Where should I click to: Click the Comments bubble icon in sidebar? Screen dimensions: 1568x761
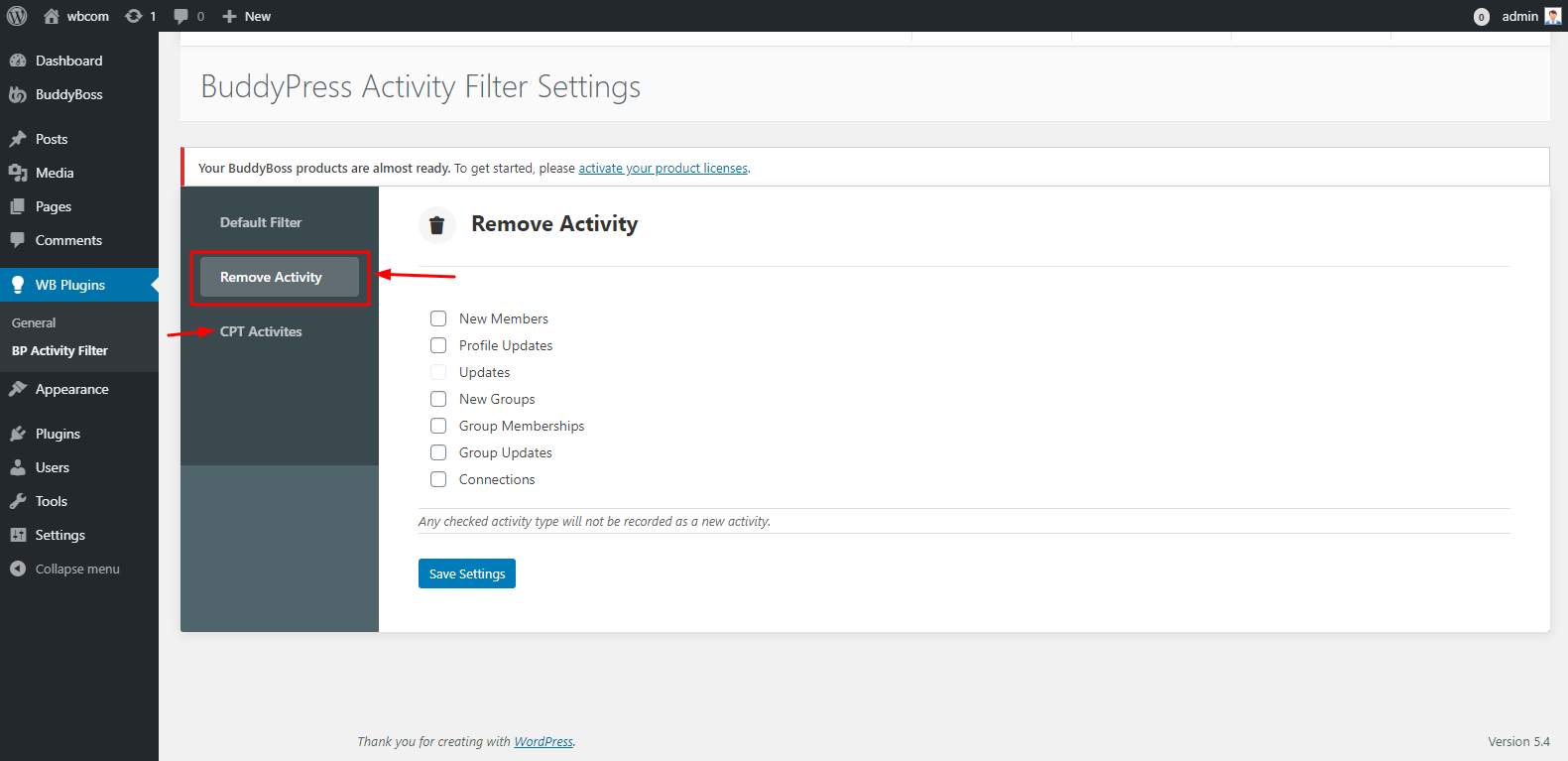(18, 240)
